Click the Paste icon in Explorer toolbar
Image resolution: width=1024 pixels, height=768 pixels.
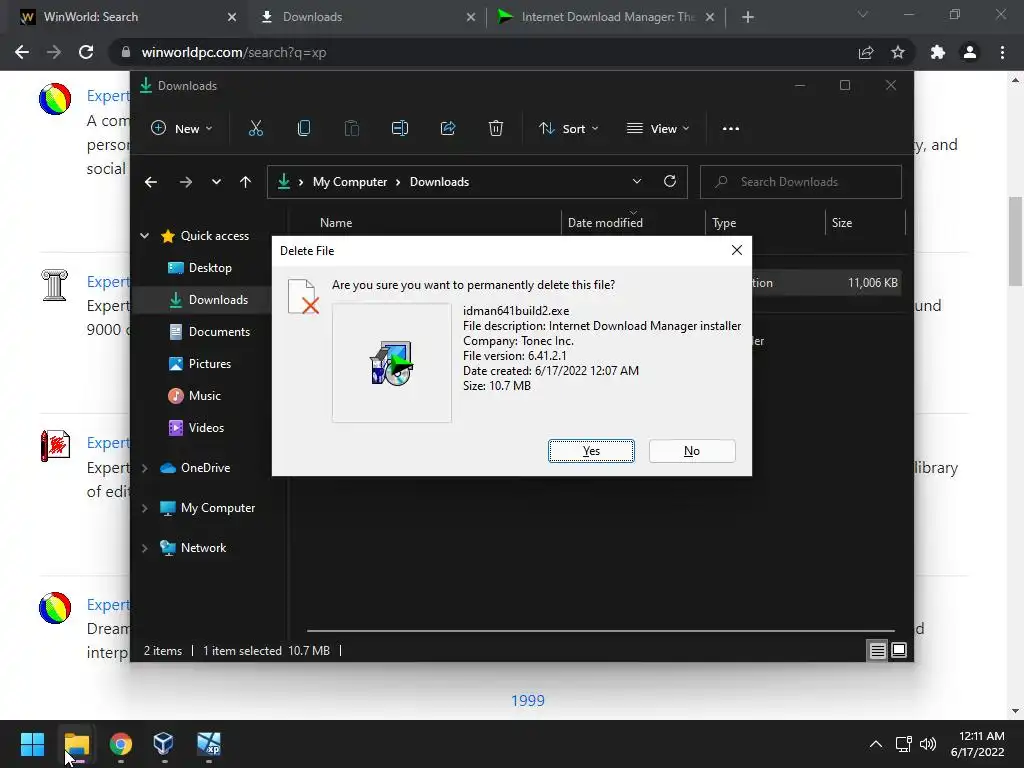351,128
